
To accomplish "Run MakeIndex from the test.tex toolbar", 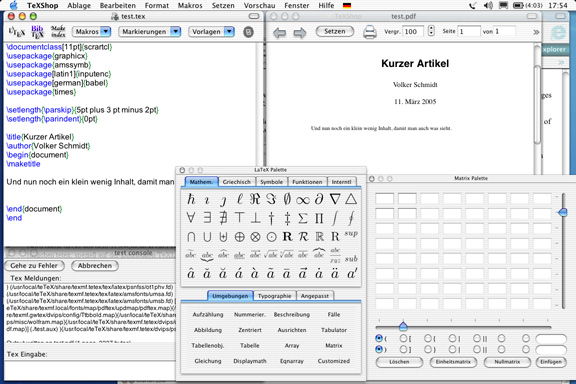I will coord(58,32).
